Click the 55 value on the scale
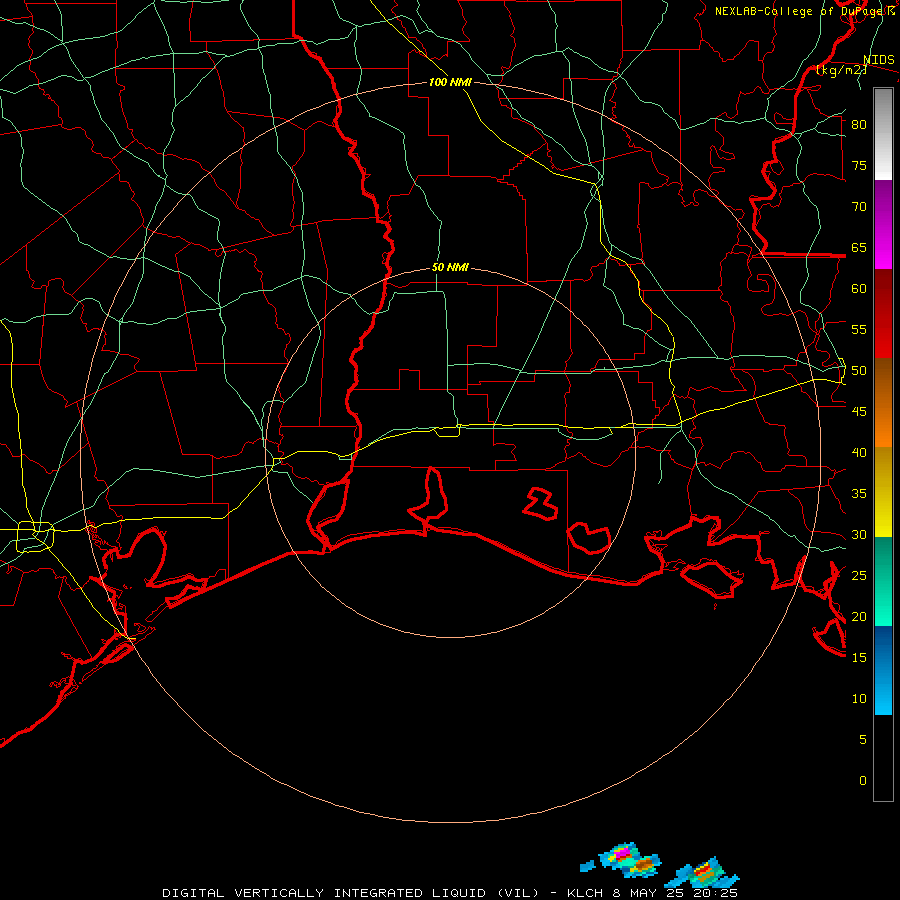Viewport: 900px width, 900px height. [859, 329]
